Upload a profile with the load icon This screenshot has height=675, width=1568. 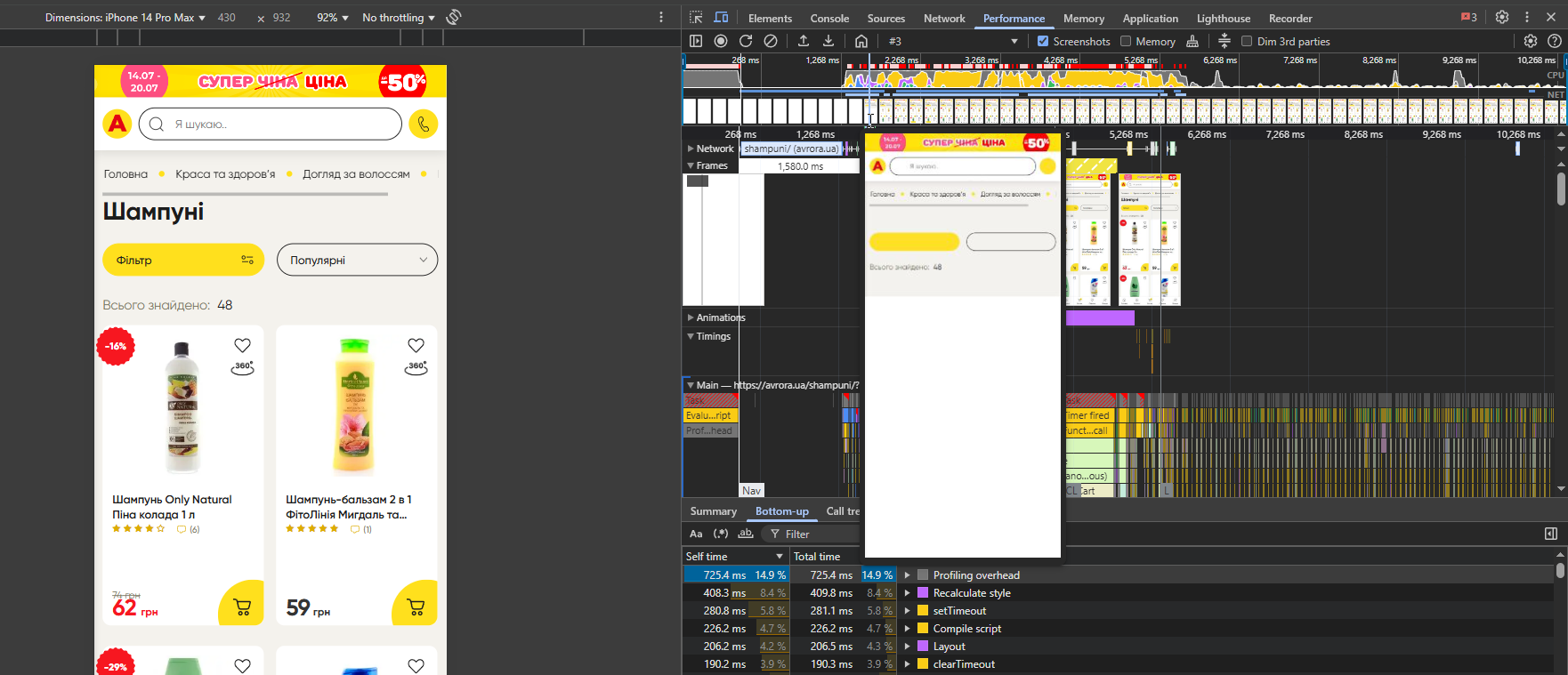tap(804, 41)
